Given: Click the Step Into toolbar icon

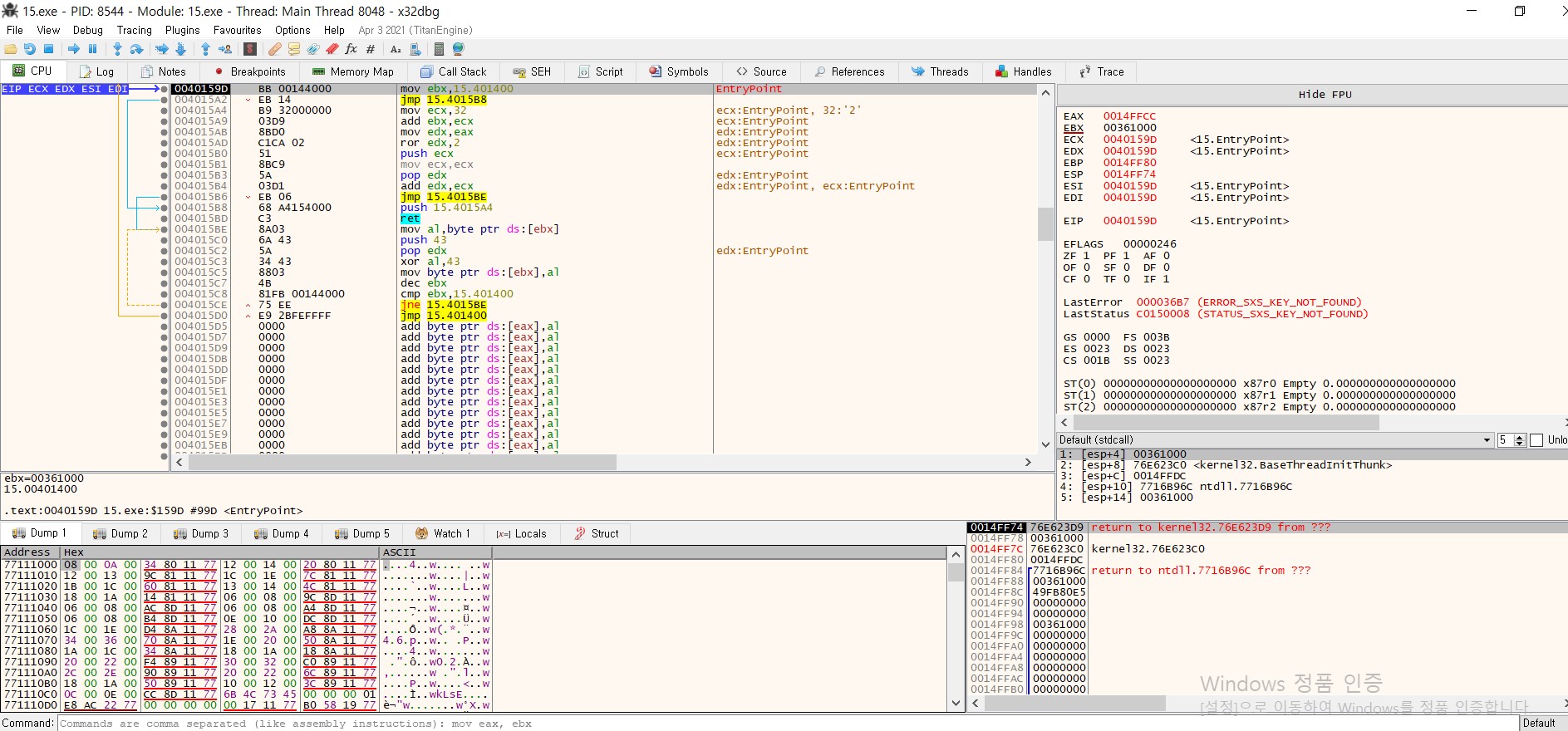Looking at the screenshot, I should (x=117, y=49).
